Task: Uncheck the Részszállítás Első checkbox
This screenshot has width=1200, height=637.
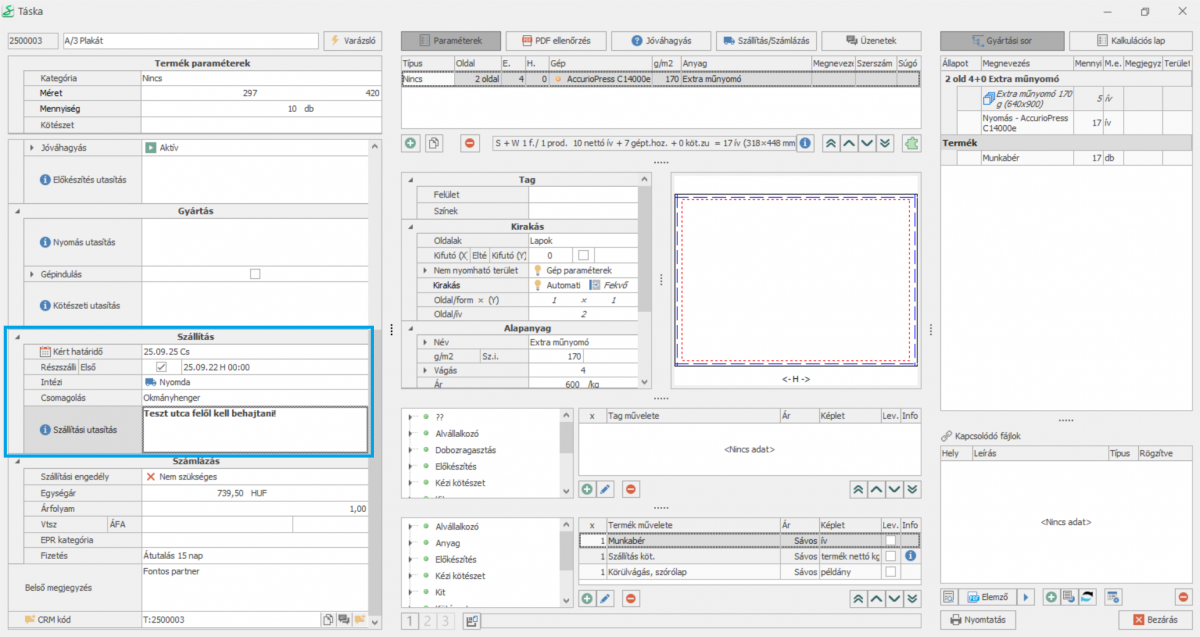Action: click(161, 367)
